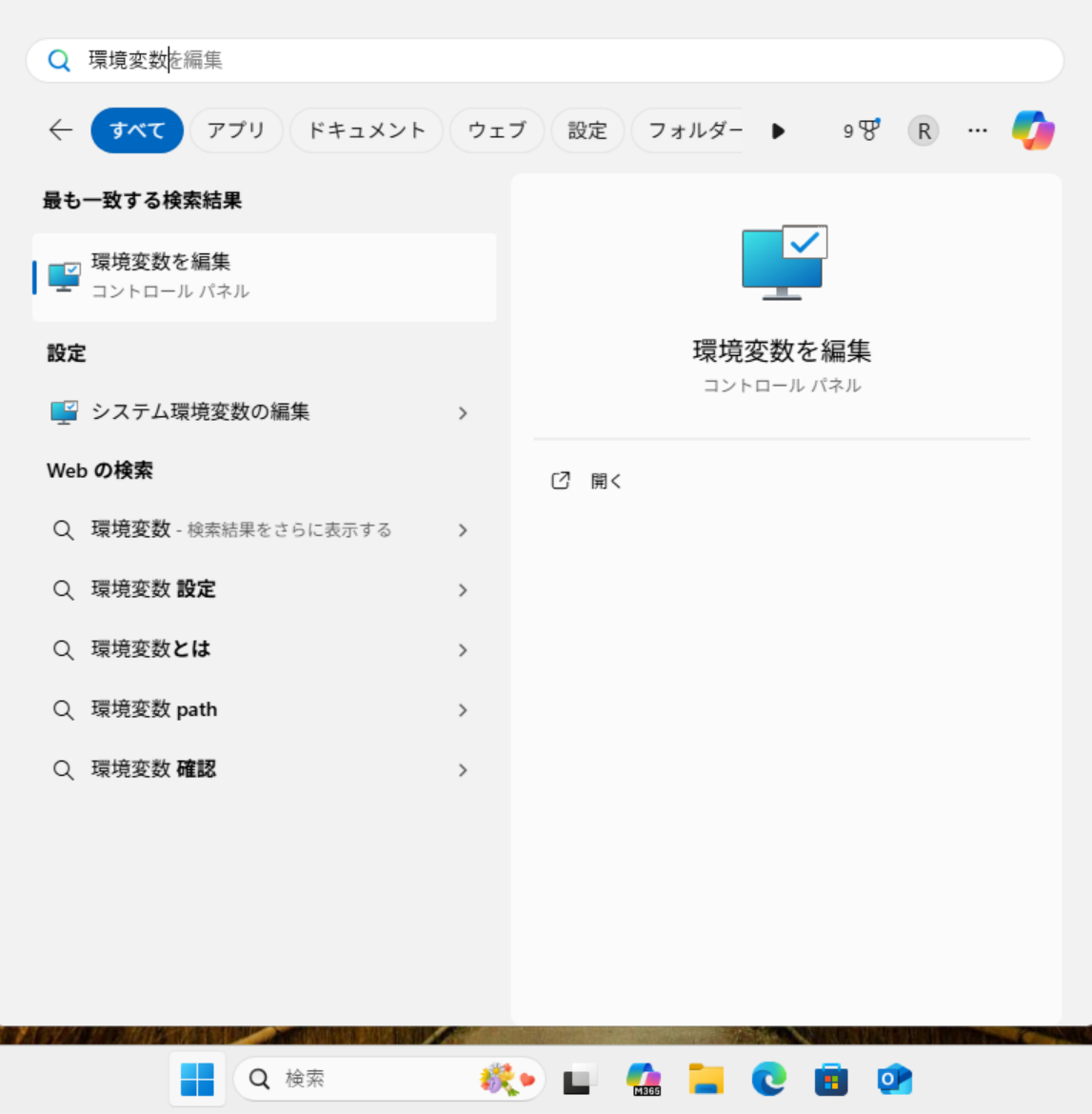The width and height of the screenshot is (1092, 1114).
Task: Expand the 環境変数とは suggestion arrow
Action: click(x=463, y=650)
